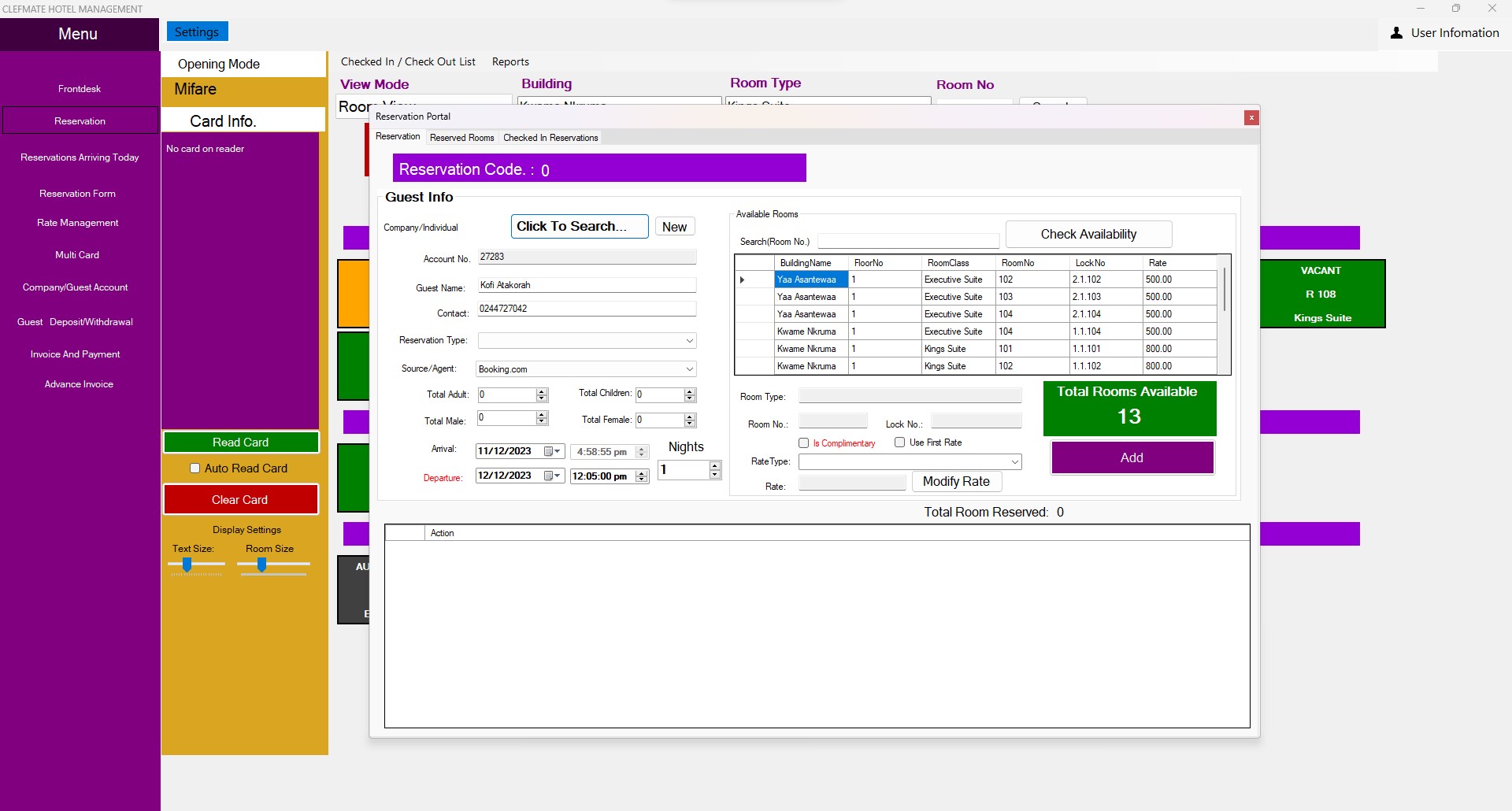Enable the Is Complimentary checkbox
The image size is (1512, 811).
803,443
